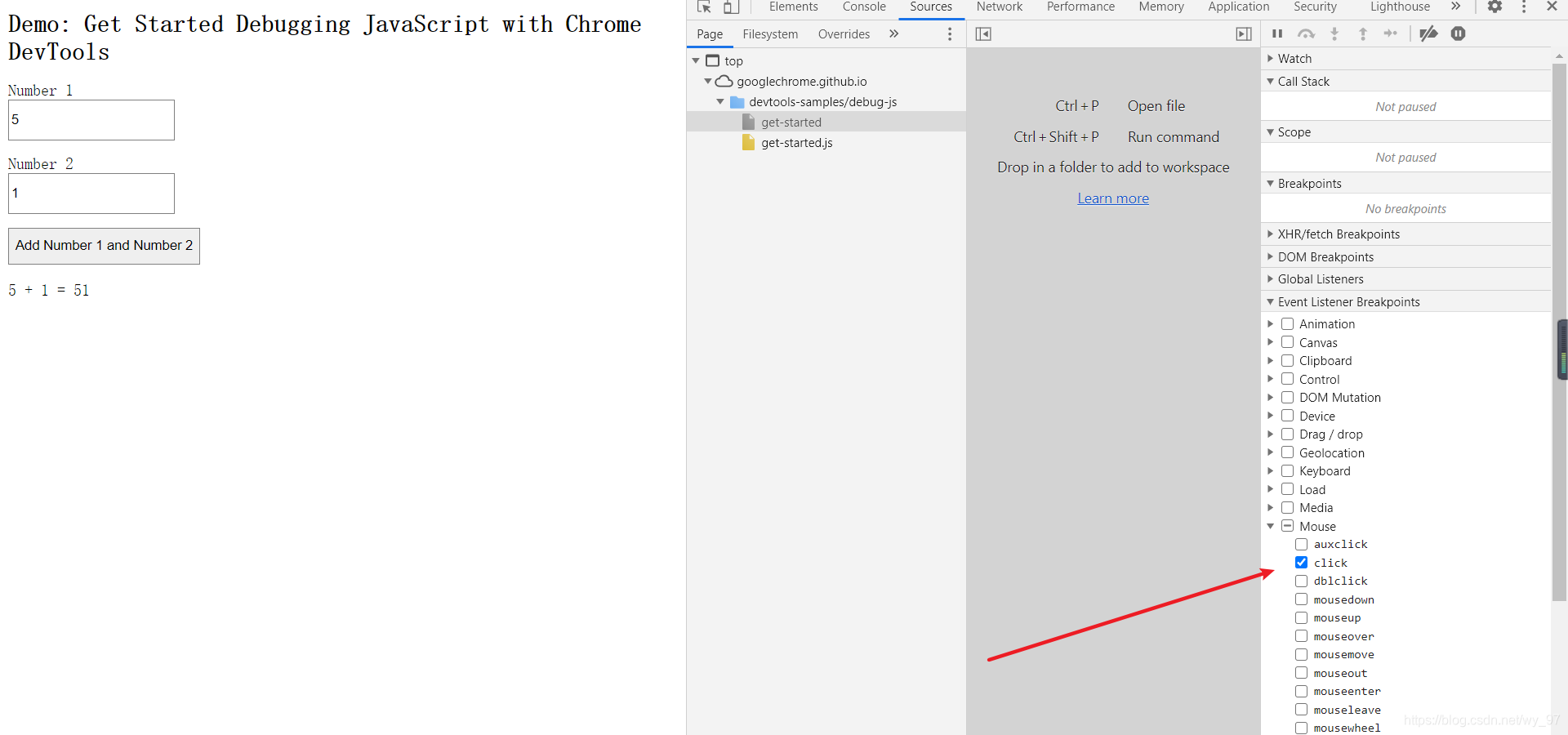1568x735 pixels.
Task: Check the mousedown event breakpoint
Action: click(1302, 599)
